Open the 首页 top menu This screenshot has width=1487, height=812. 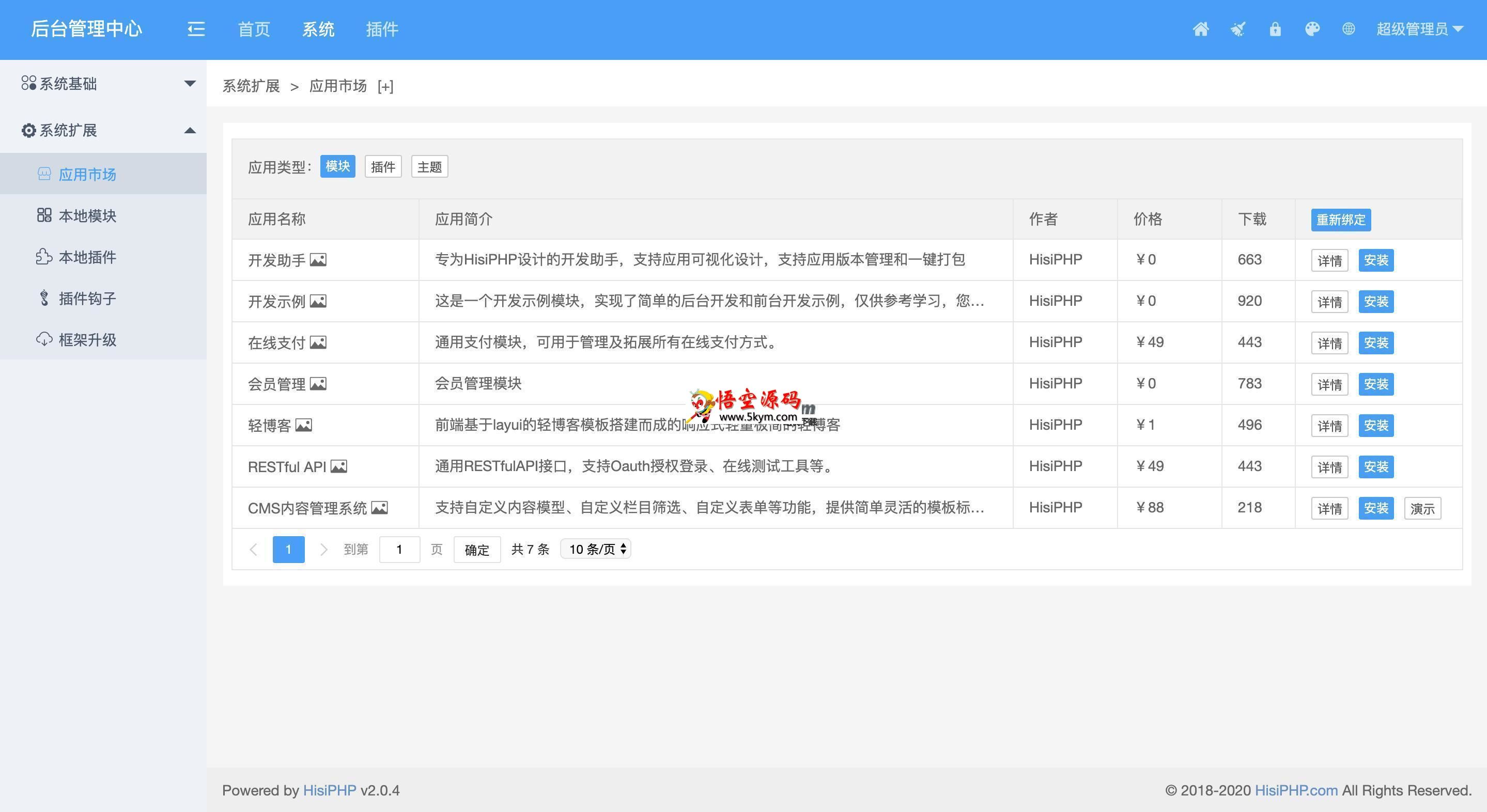point(254,29)
